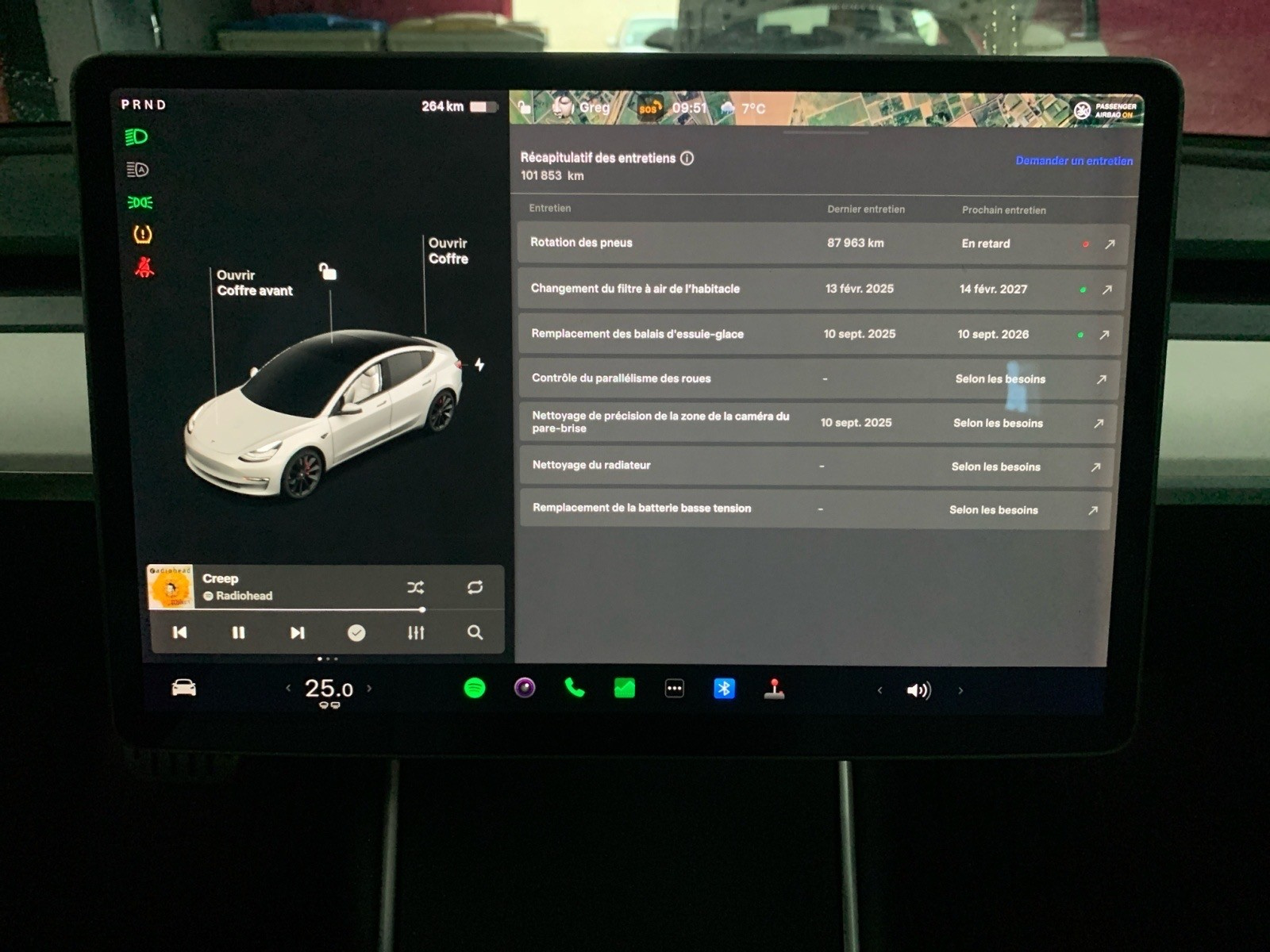The height and width of the screenshot is (952, 1270).
Task: Open the Bluetooth settings icon
Action: coord(724,689)
